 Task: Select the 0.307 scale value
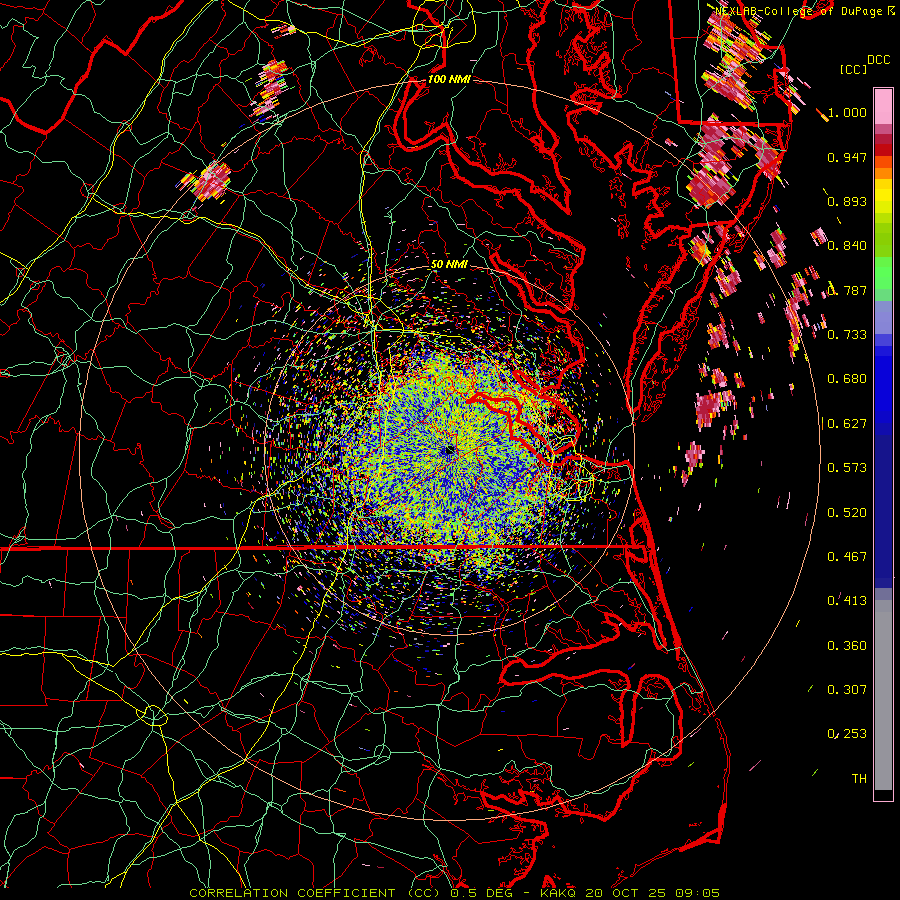[847, 690]
